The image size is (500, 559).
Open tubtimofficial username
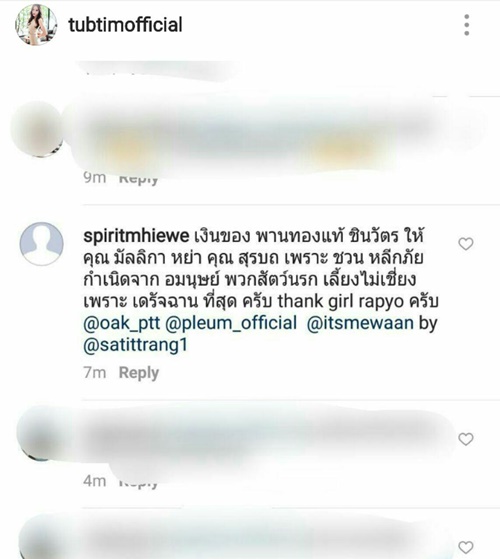pyautogui.click(x=125, y=25)
